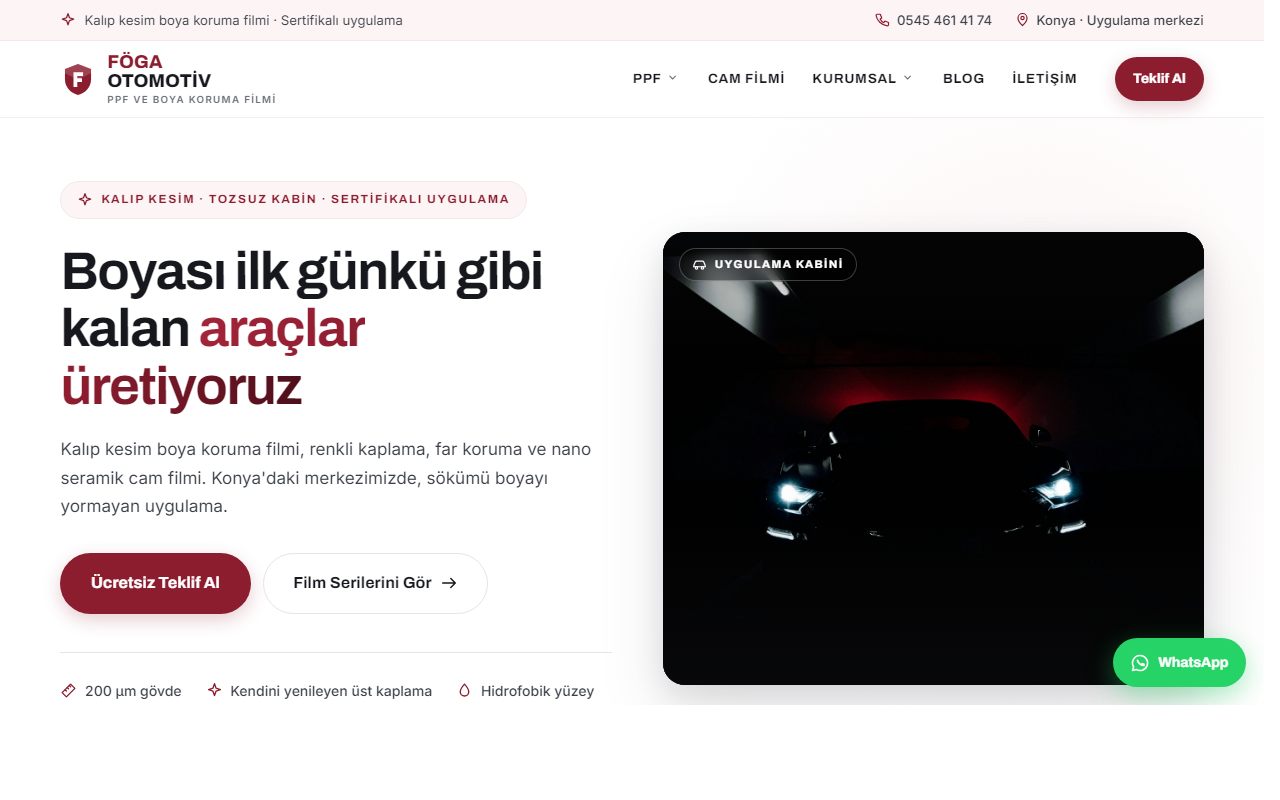Click the sparkle icon beside 'Kendini yenileyen üst kaplama'
The image size is (1280, 800).
pos(214,691)
